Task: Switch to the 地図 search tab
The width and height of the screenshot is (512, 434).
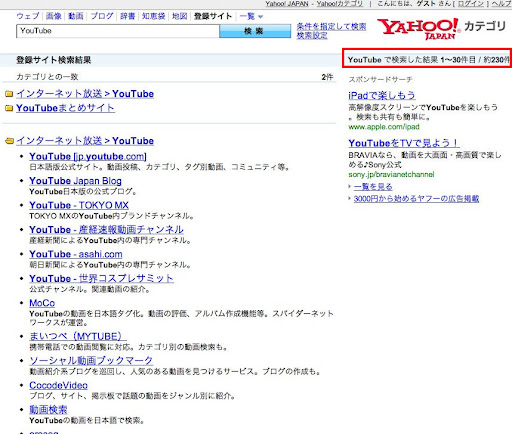Action: click(x=179, y=16)
